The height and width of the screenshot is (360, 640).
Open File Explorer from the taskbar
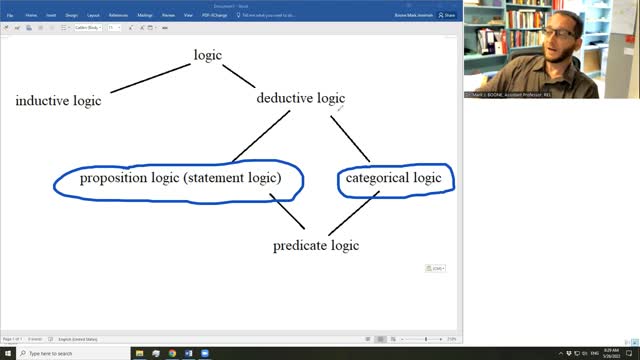[140, 353]
